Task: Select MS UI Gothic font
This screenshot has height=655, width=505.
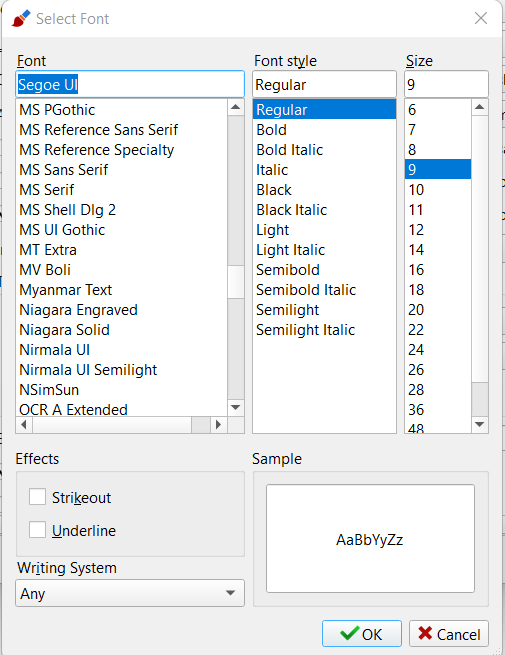Action: coord(122,230)
